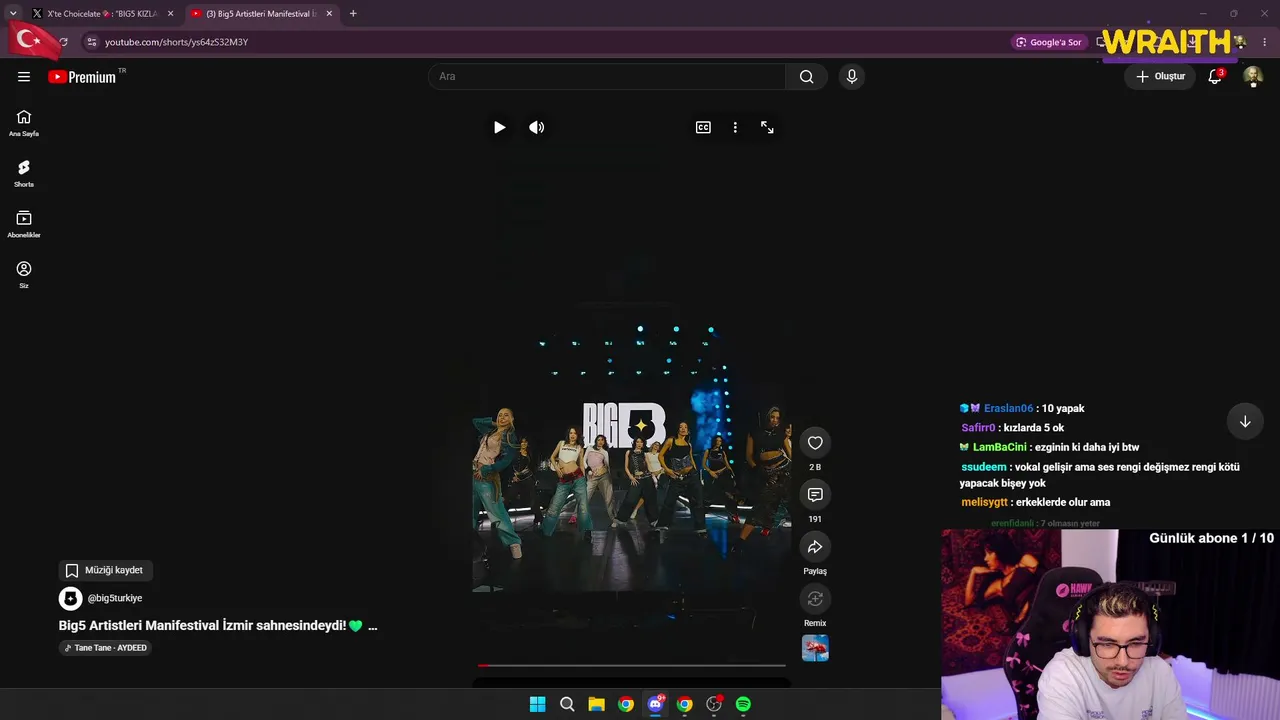This screenshot has width=1280, height=720.
Task: Enter fullscreen for the Short
Action: pos(767,127)
